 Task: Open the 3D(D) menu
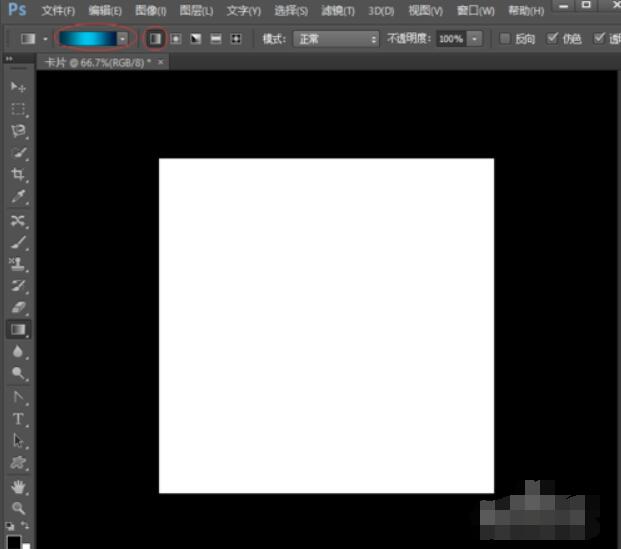(x=381, y=11)
